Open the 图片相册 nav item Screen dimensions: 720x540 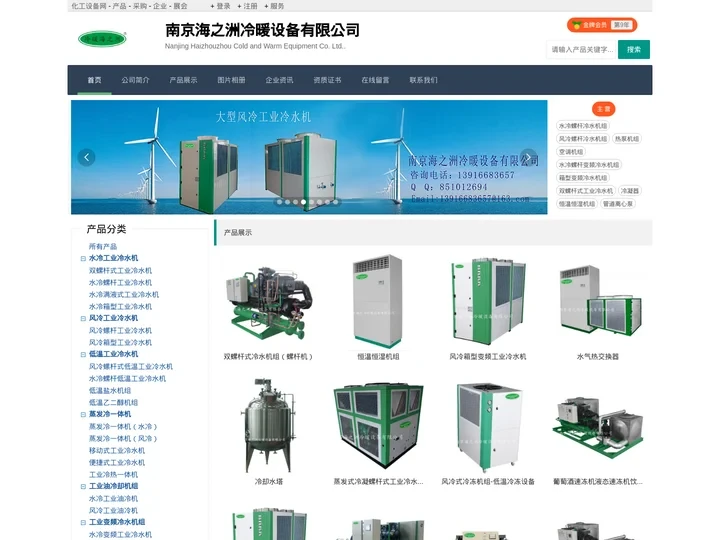(x=231, y=80)
